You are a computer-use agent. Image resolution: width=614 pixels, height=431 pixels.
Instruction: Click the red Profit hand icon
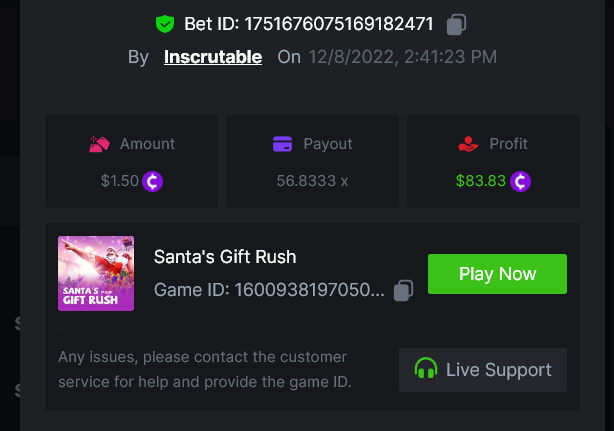[468, 144]
